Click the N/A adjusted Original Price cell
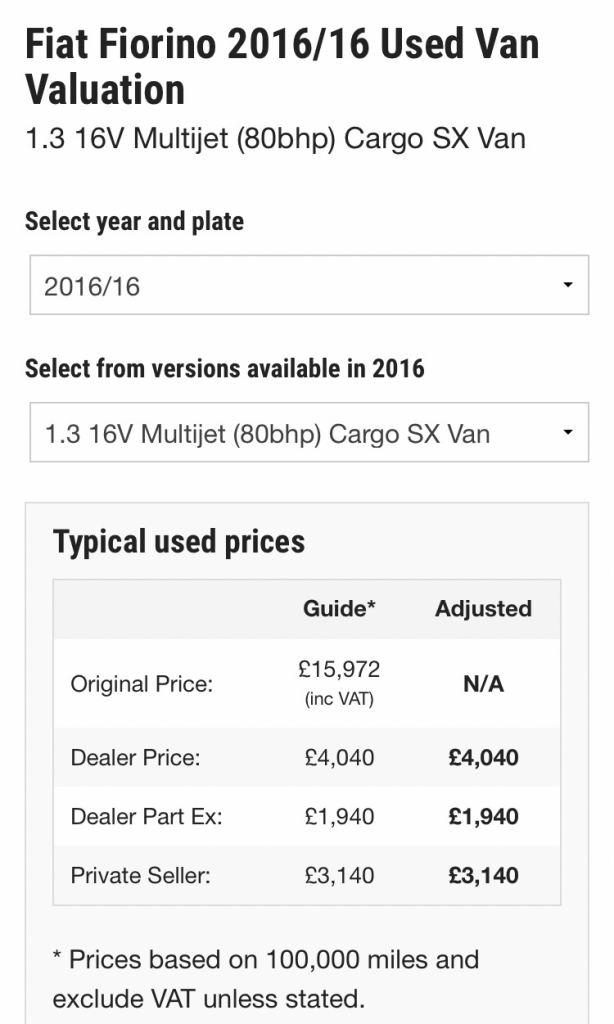This screenshot has height=1024, width=614. [484, 683]
